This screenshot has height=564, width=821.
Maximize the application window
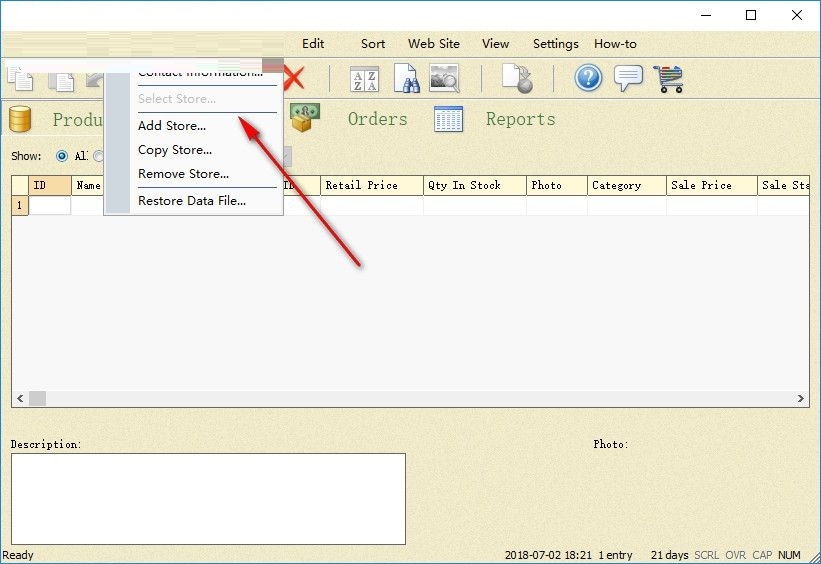click(x=751, y=15)
